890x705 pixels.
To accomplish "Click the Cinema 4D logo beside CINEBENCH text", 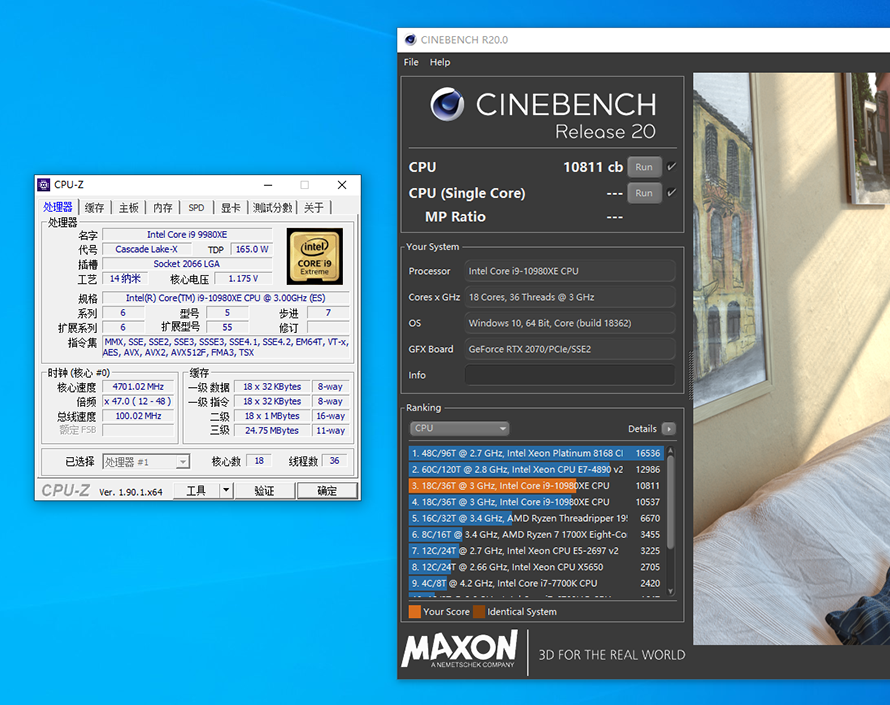I will [447, 105].
